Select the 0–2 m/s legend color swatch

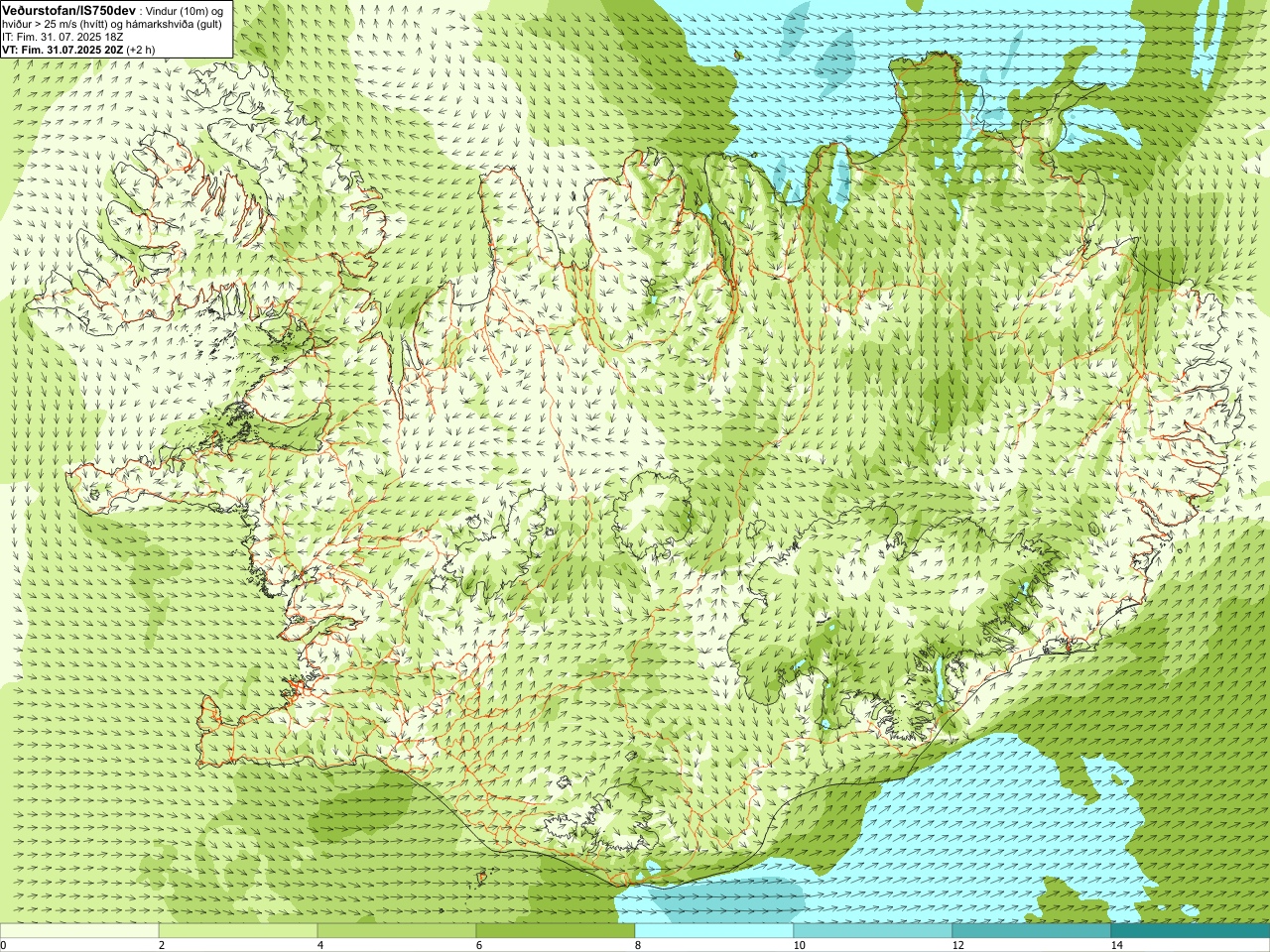coord(79,931)
